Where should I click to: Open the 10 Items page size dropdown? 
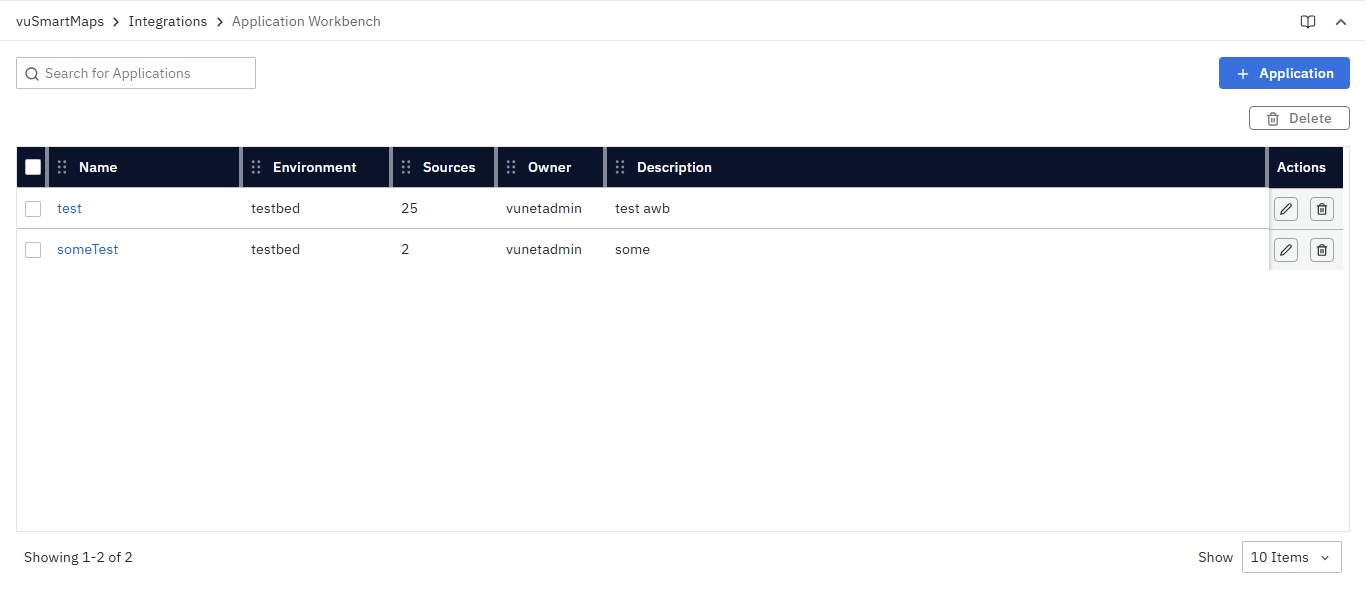point(1291,557)
